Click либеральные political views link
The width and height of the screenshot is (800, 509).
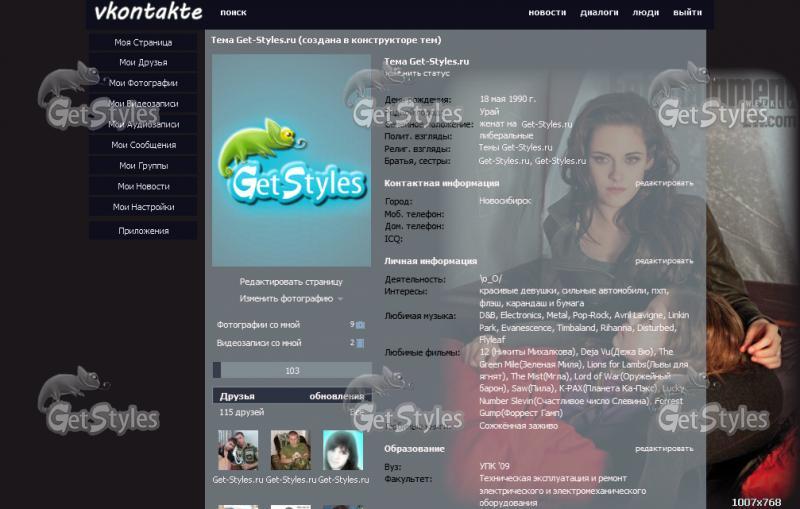pyautogui.click(x=506, y=136)
